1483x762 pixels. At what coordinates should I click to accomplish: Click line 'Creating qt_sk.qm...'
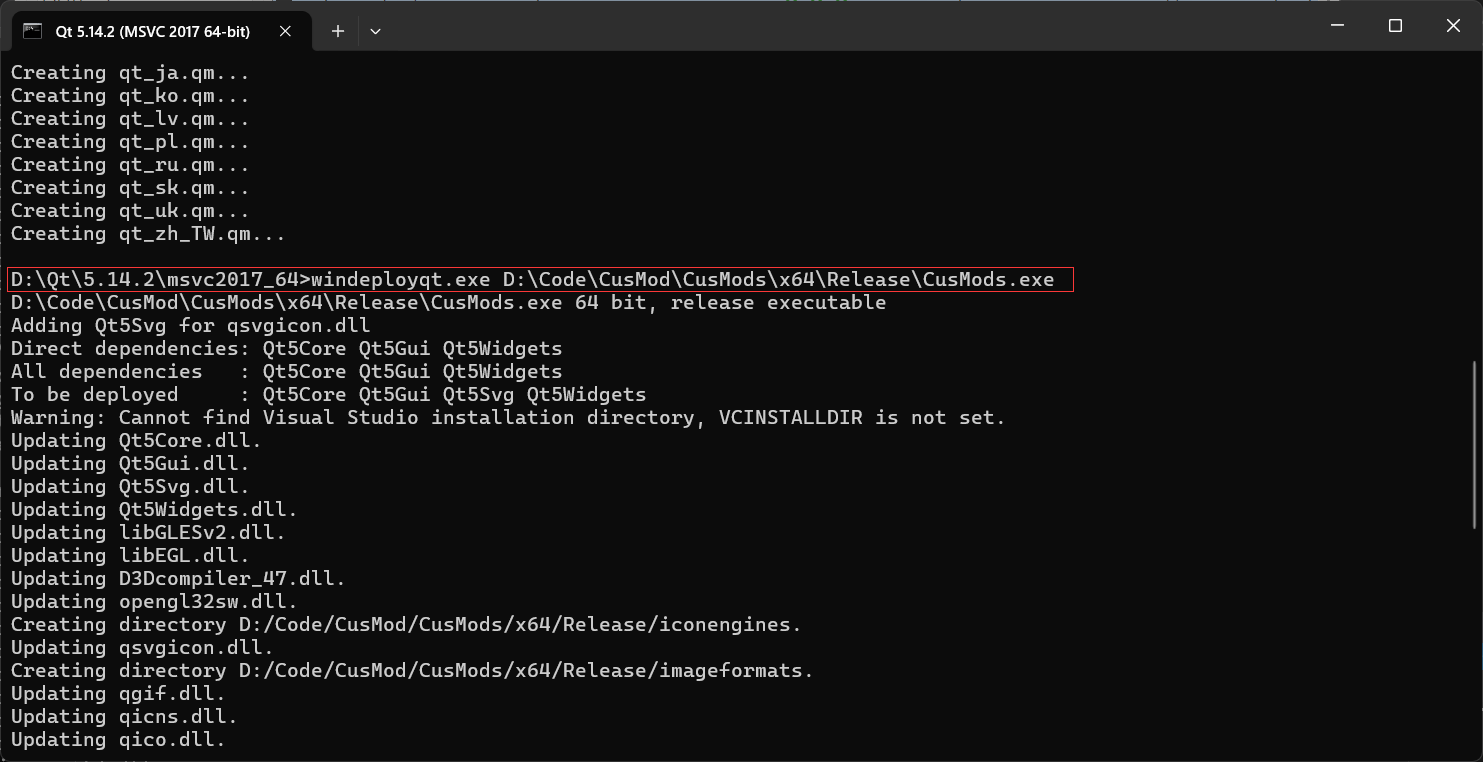point(130,188)
